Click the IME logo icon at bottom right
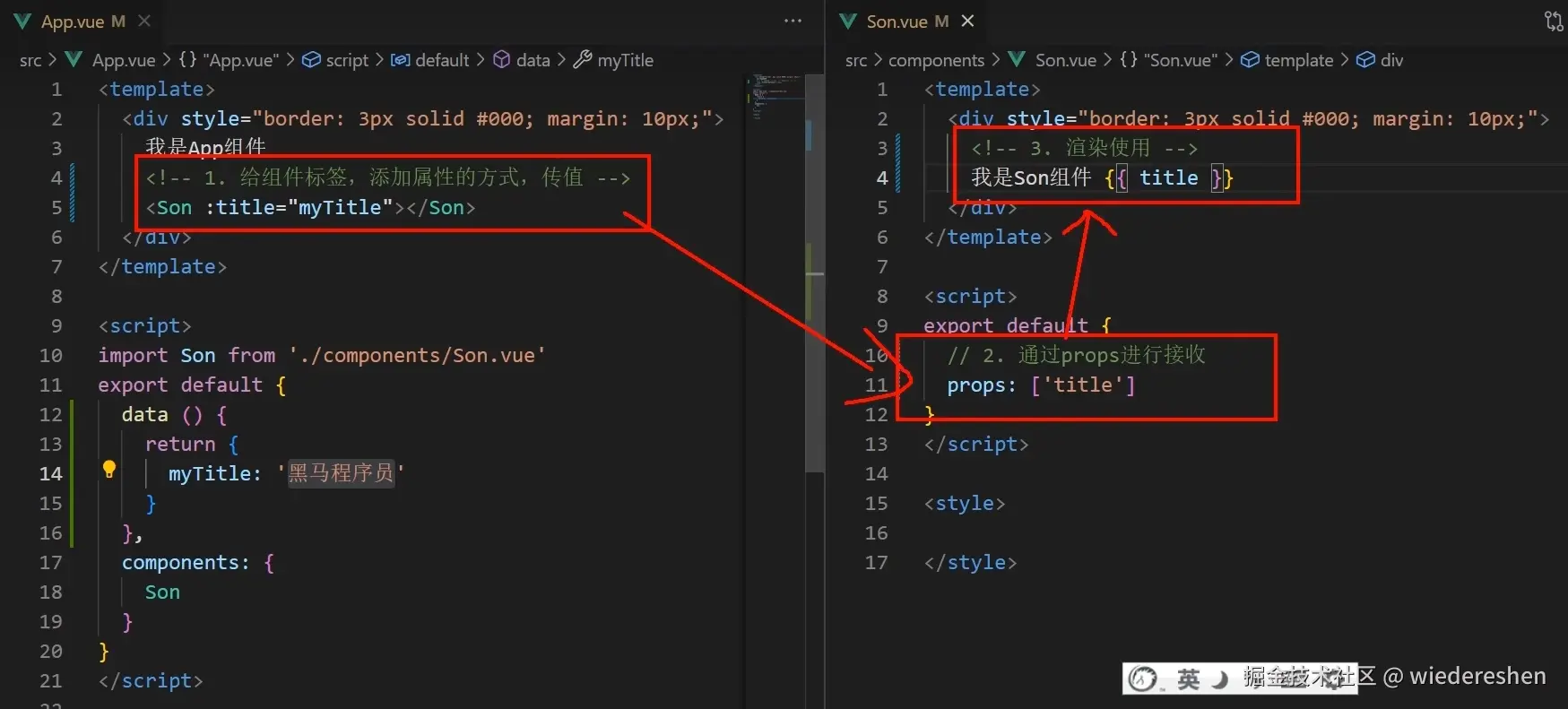Screen dimensions: 1568x709 [x=1143, y=679]
